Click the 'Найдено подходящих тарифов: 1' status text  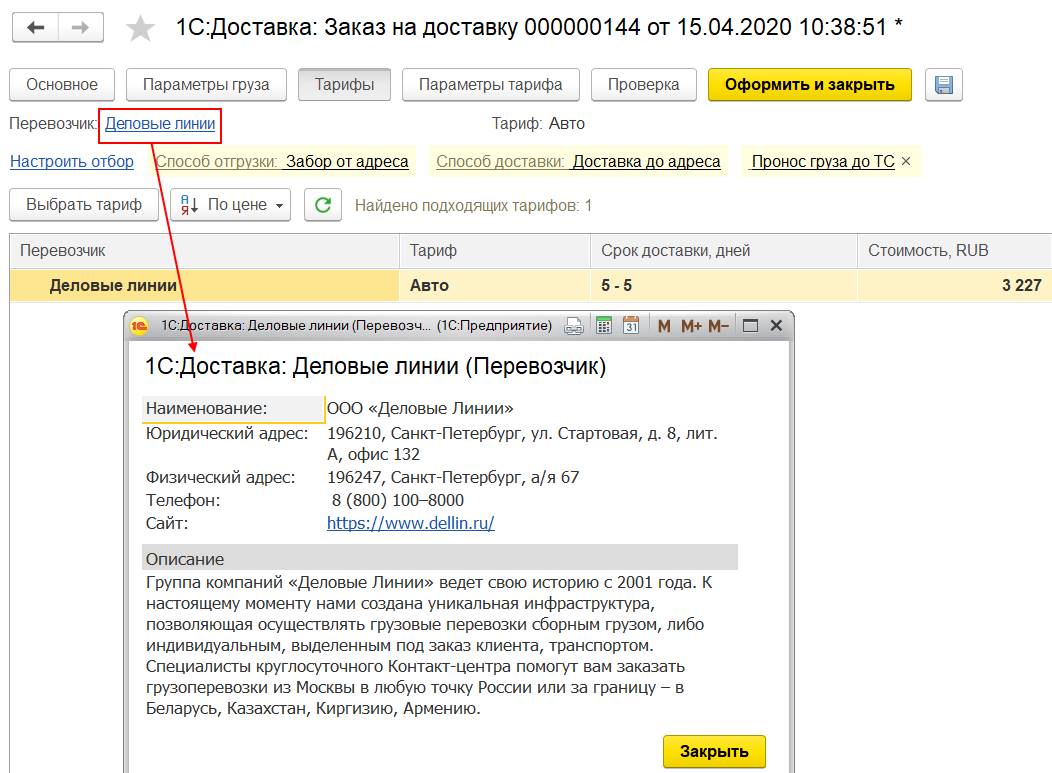pos(473,205)
